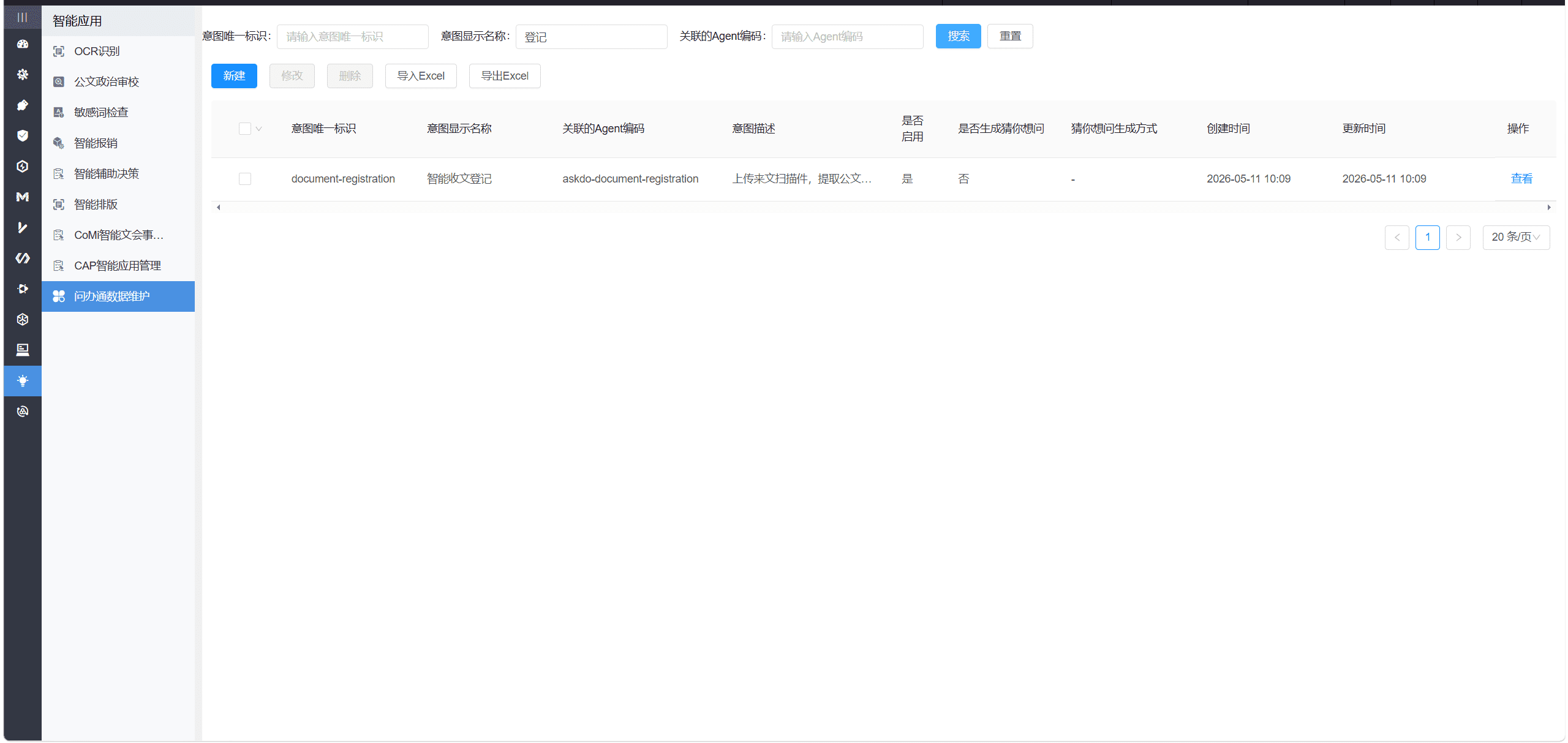
Task: Click the 导出Excel button
Action: pos(505,76)
